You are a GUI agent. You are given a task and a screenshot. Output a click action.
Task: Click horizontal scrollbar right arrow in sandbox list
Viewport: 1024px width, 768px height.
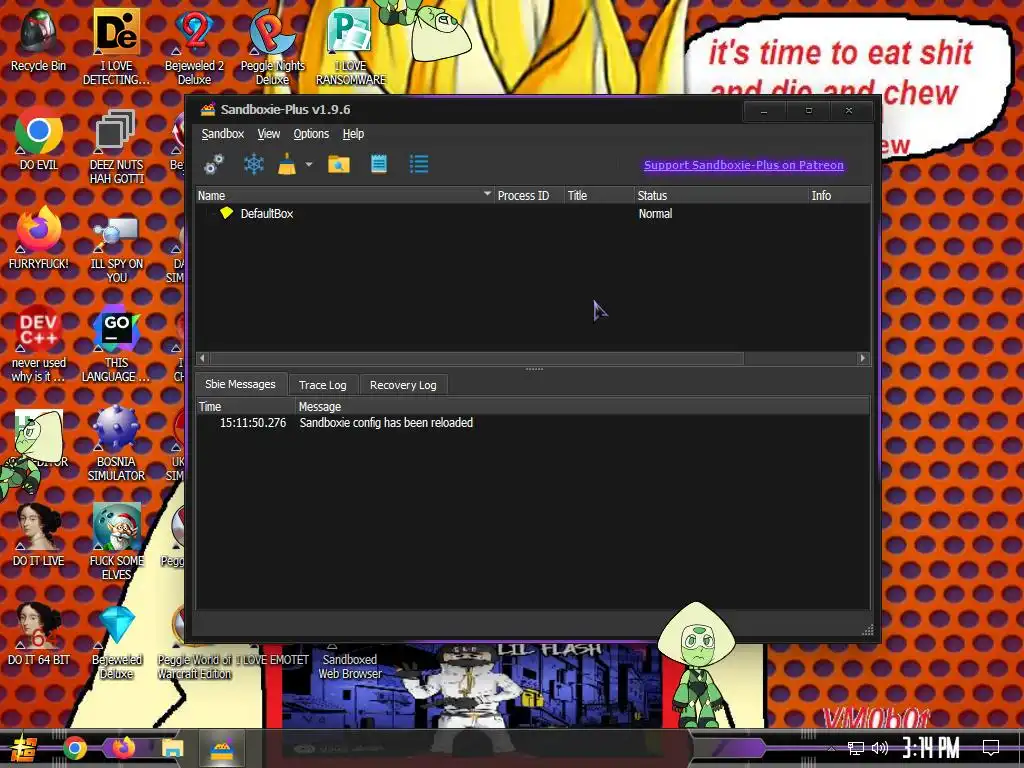click(863, 358)
